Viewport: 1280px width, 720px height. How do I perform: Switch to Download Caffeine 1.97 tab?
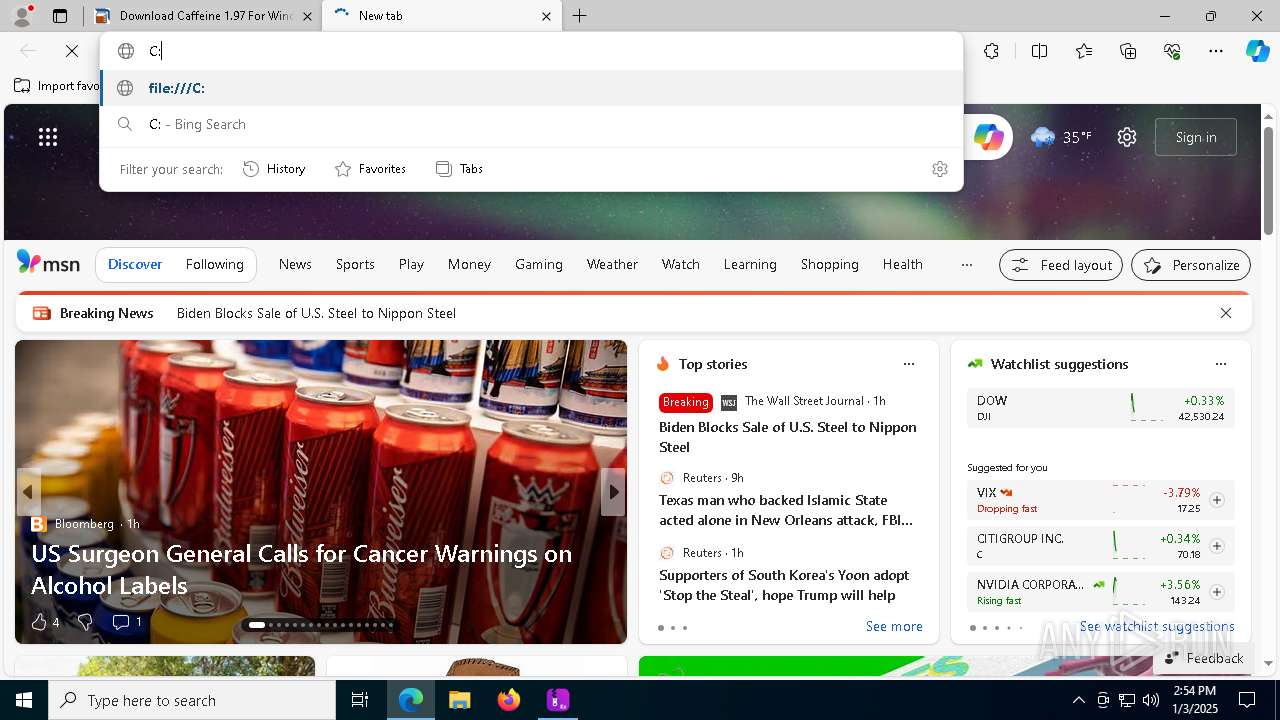point(204,16)
